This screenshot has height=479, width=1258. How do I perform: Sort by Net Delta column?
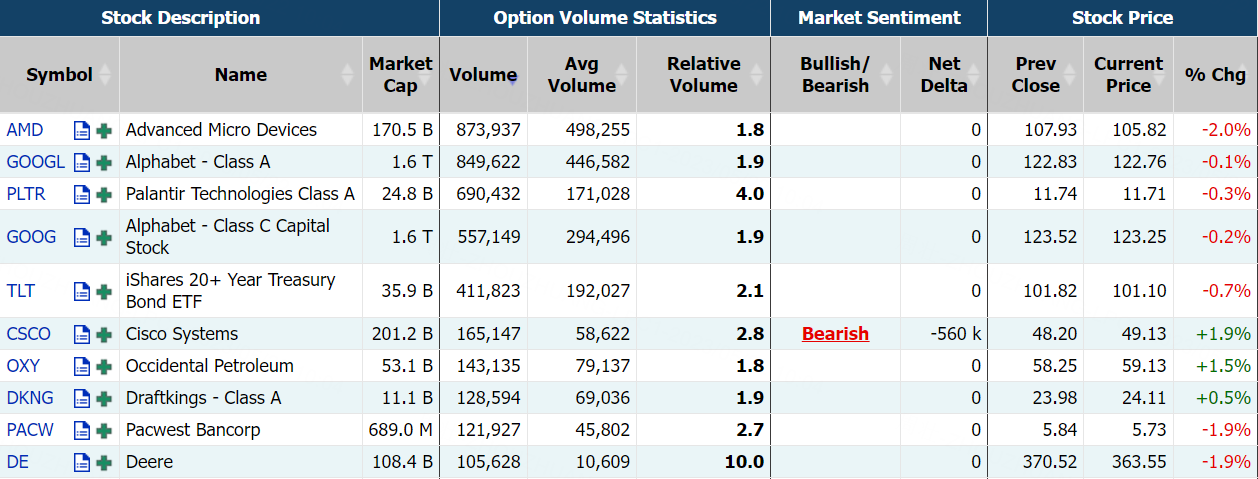[x=944, y=75]
